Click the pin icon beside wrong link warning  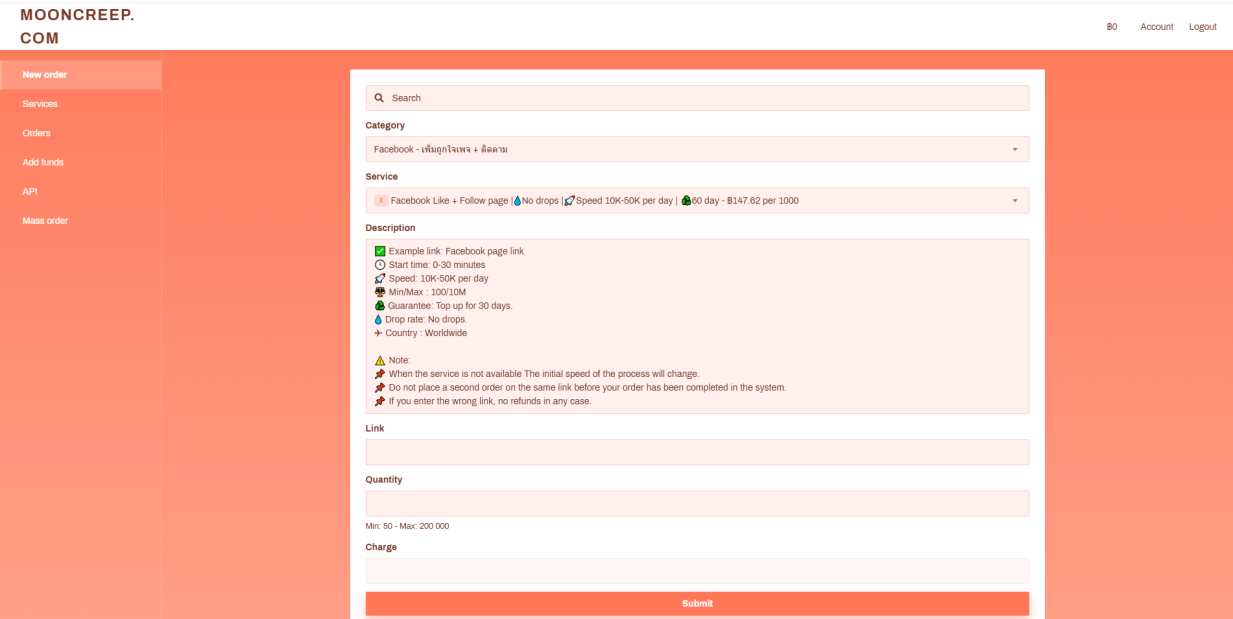380,401
